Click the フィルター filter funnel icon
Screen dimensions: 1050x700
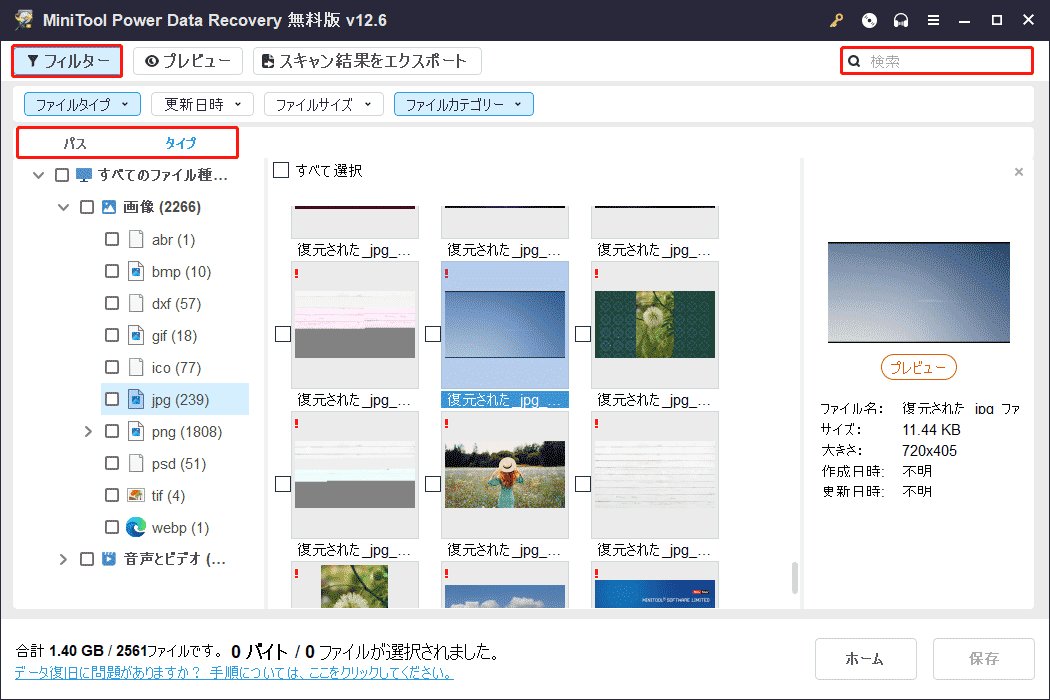pyautogui.click(x=33, y=61)
